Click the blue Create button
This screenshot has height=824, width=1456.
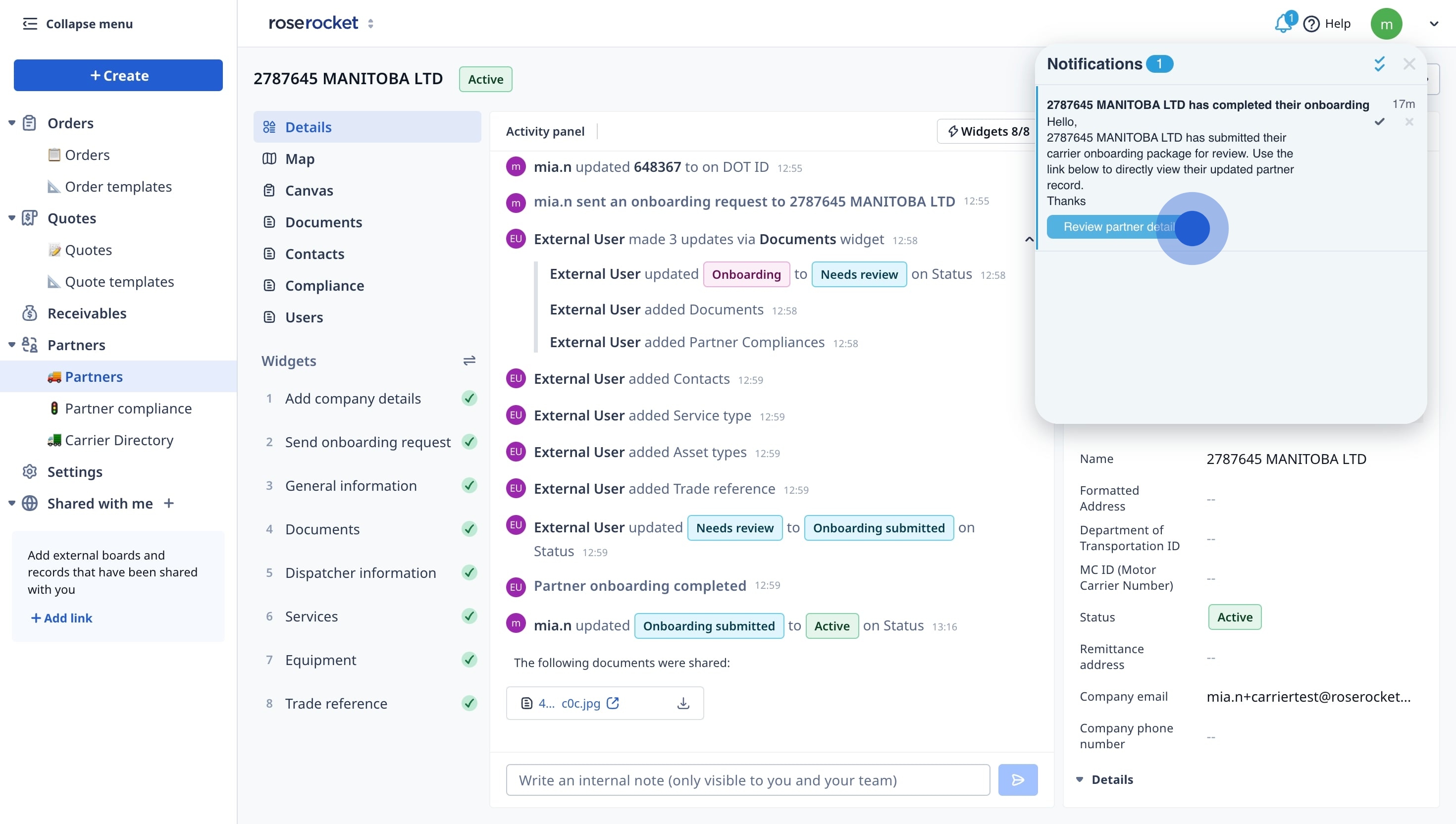118,75
